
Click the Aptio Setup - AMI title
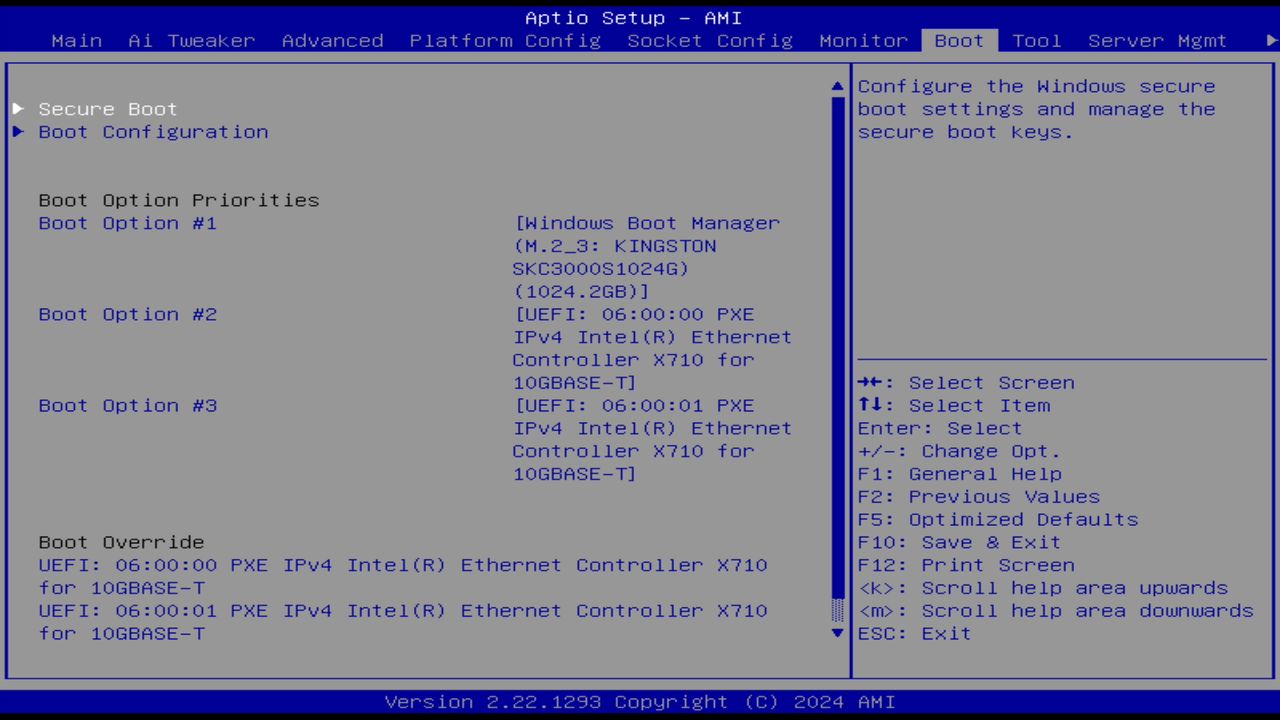coord(634,18)
